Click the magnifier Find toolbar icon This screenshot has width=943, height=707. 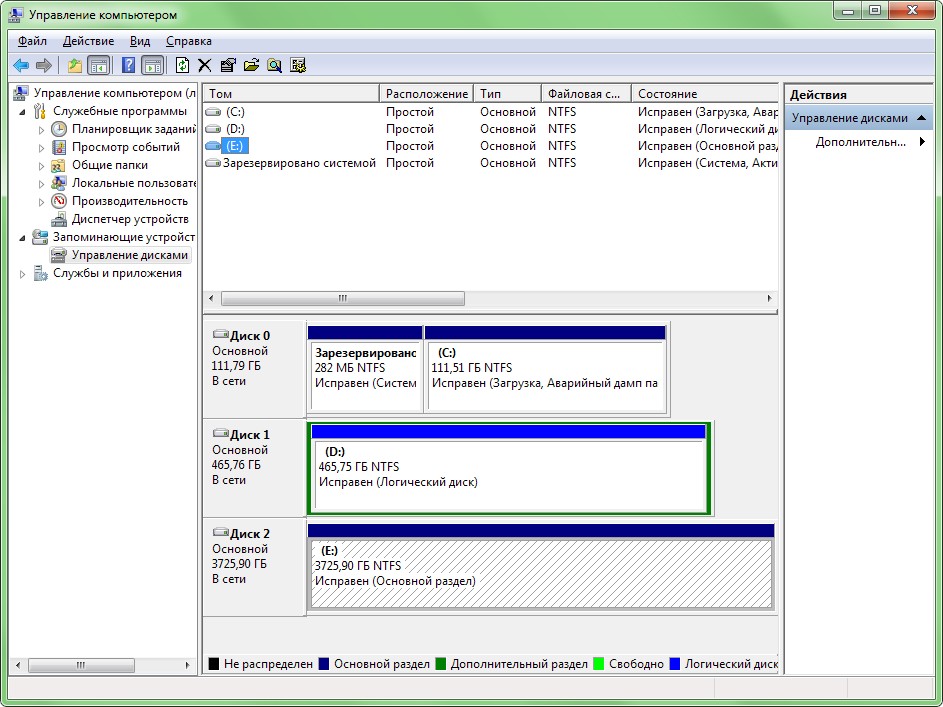click(x=274, y=65)
